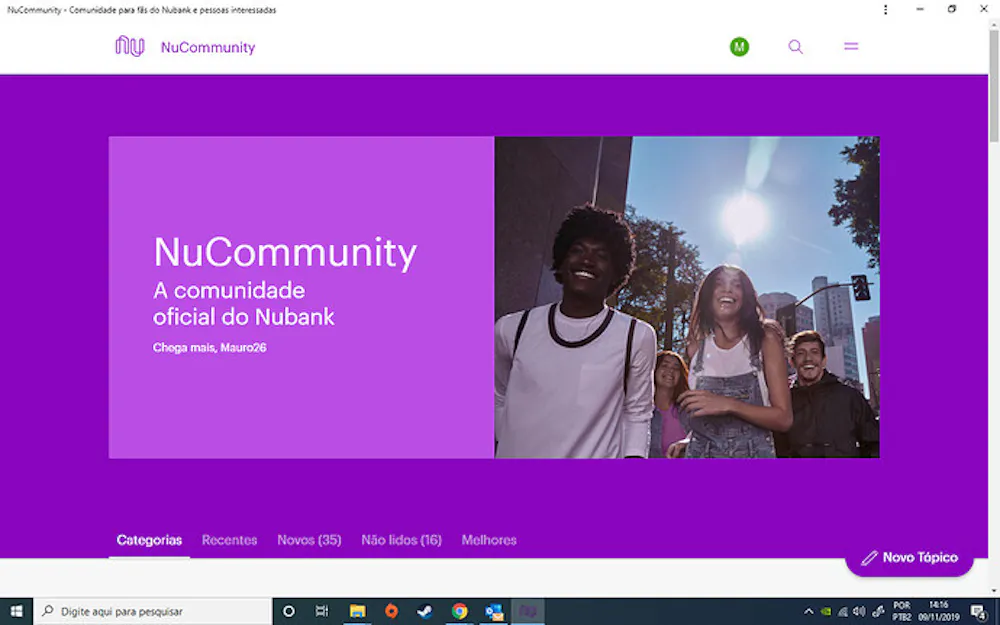Open the green M user avatar
The image size is (1000, 625).
739,47
